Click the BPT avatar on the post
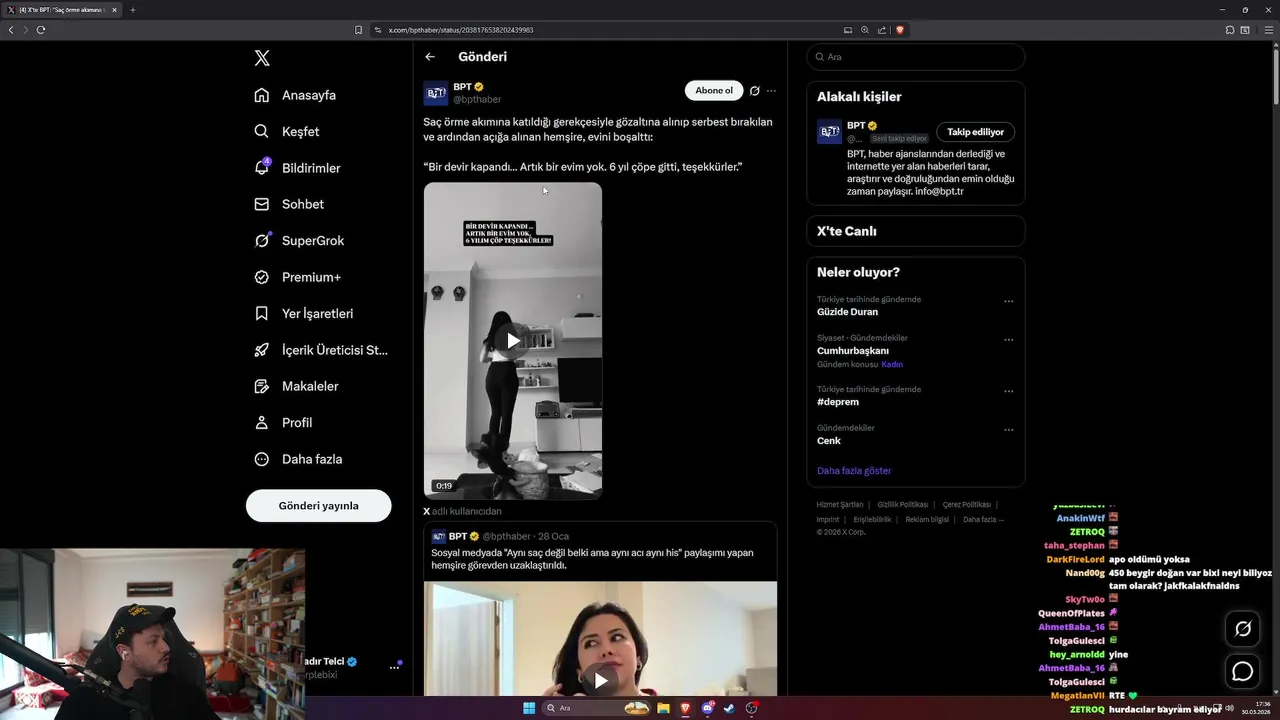This screenshot has width=1280, height=720. coord(436,93)
